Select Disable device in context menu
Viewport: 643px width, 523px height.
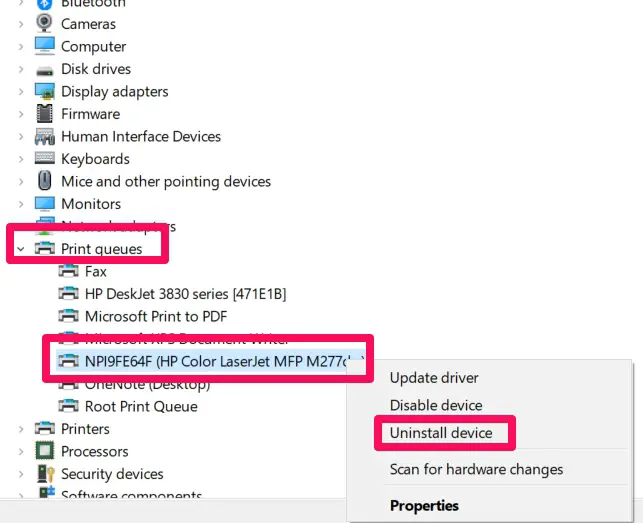(x=436, y=405)
